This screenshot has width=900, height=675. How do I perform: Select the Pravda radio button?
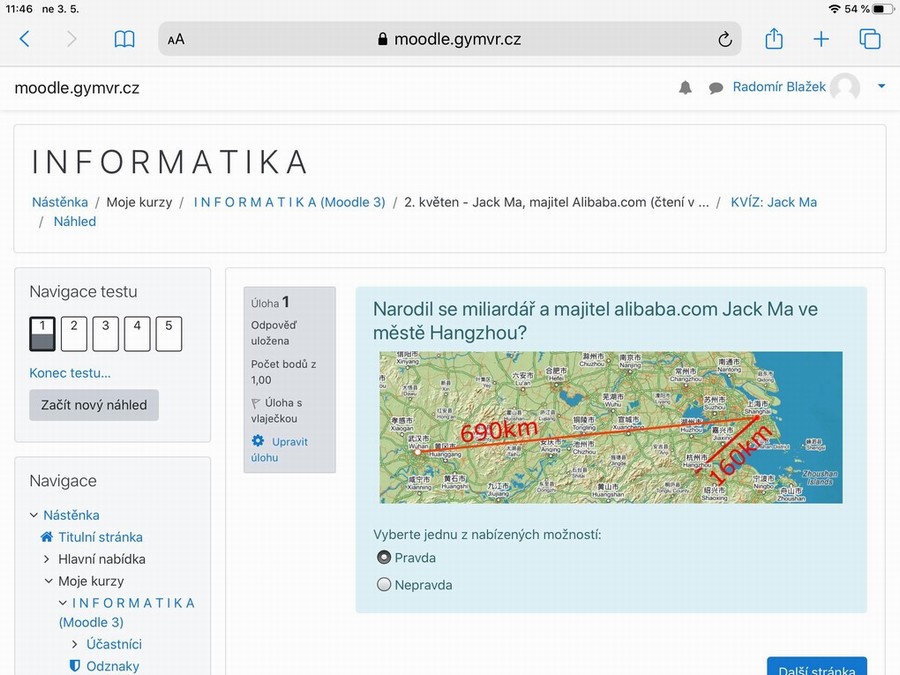[383, 557]
